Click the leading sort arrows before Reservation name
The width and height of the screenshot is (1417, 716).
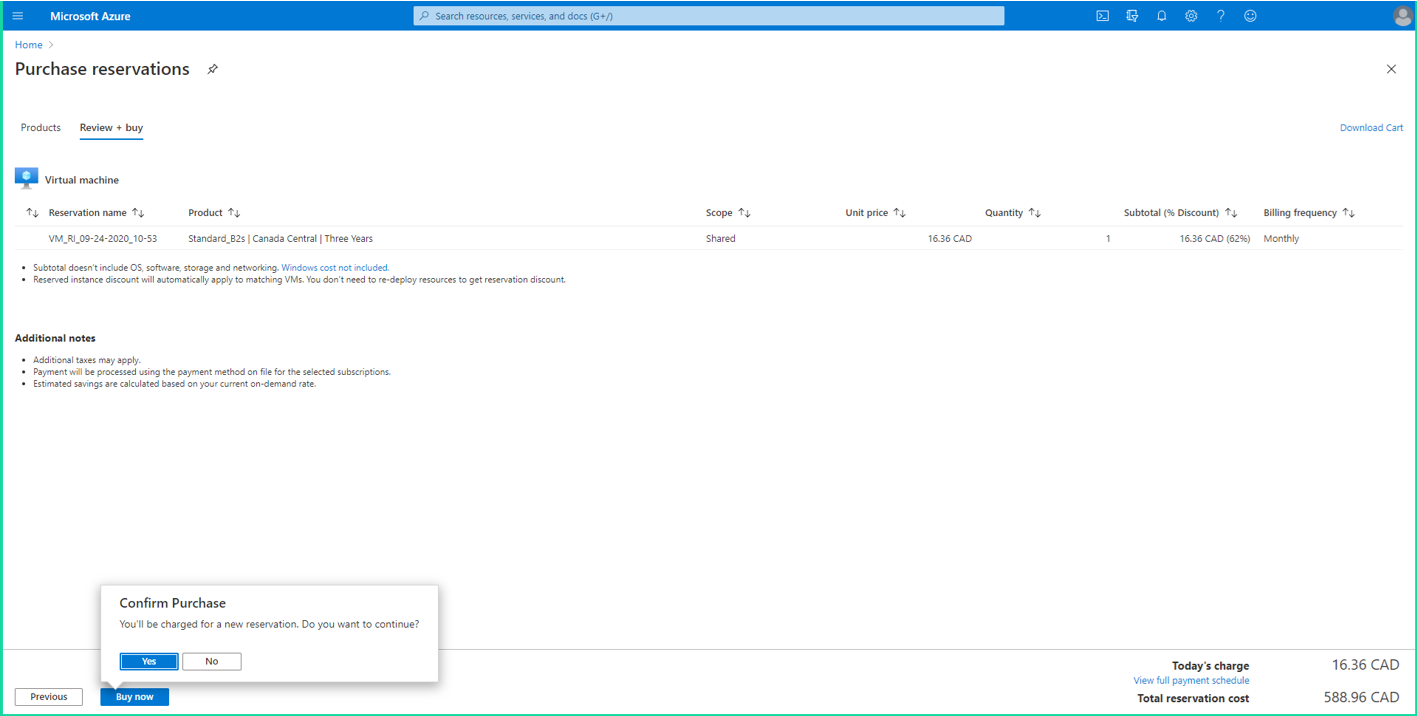tap(32, 213)
